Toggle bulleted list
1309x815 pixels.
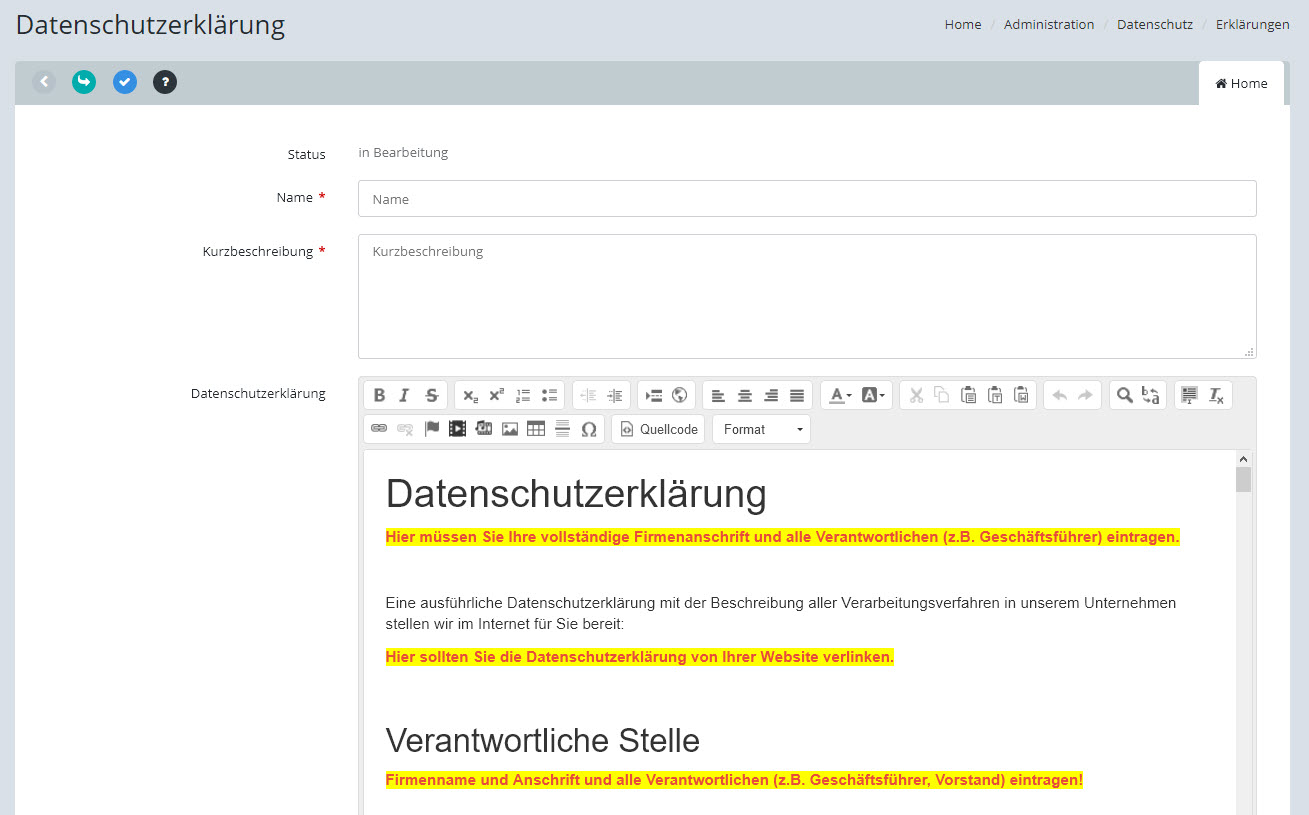tap(549, 395)
